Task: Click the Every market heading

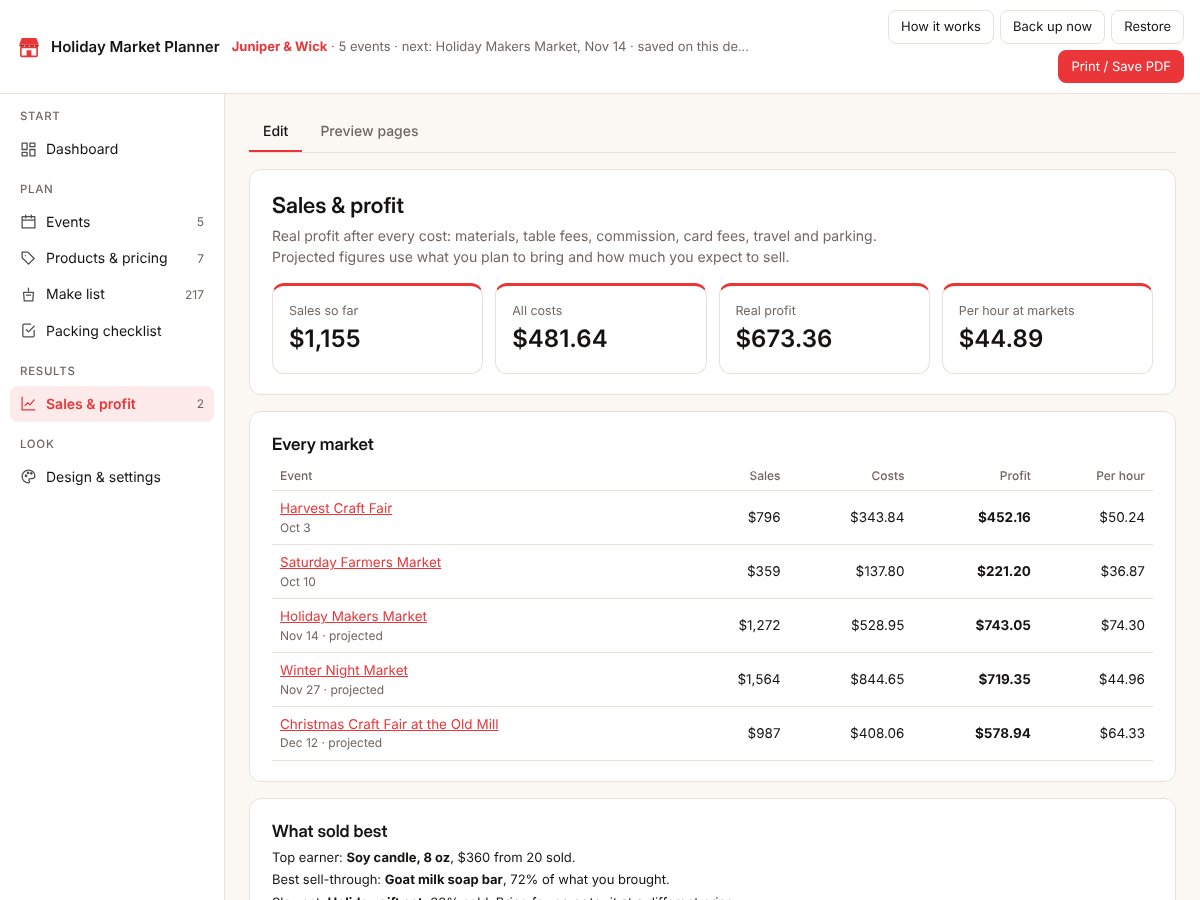Action: (323, 444)
